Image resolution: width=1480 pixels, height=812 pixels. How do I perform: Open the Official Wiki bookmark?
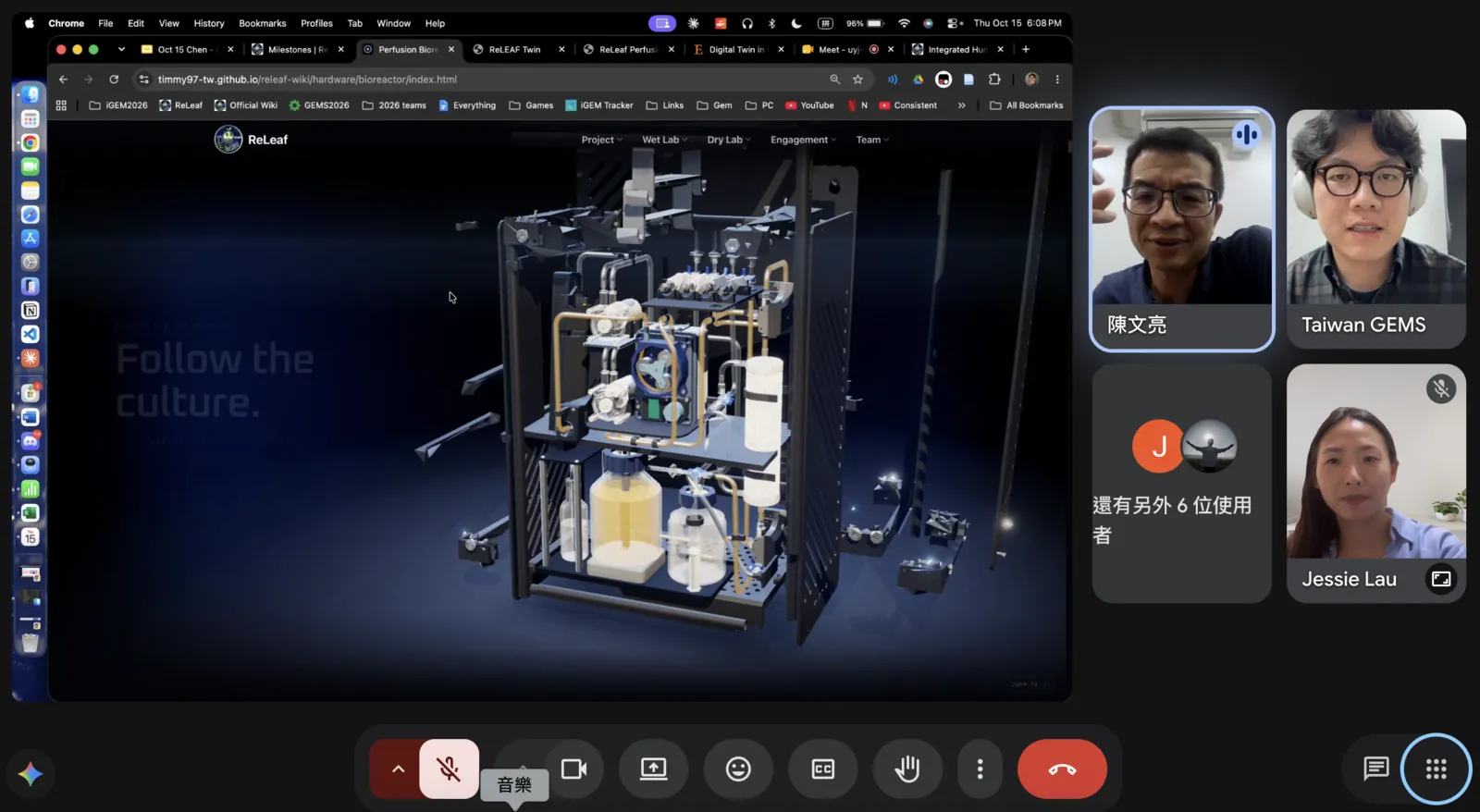coord(246,105)
